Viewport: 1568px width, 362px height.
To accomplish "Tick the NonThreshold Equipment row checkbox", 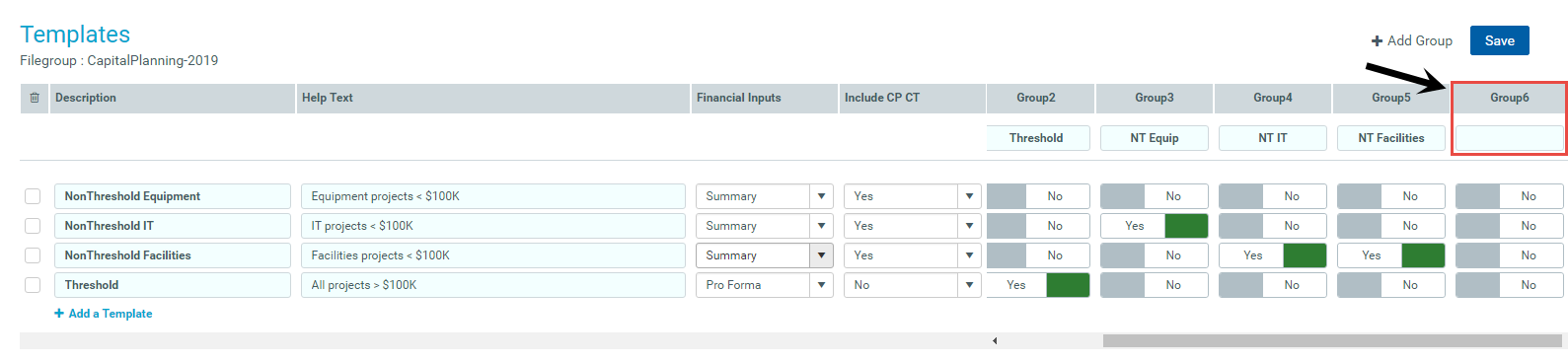I will (33, 196).
